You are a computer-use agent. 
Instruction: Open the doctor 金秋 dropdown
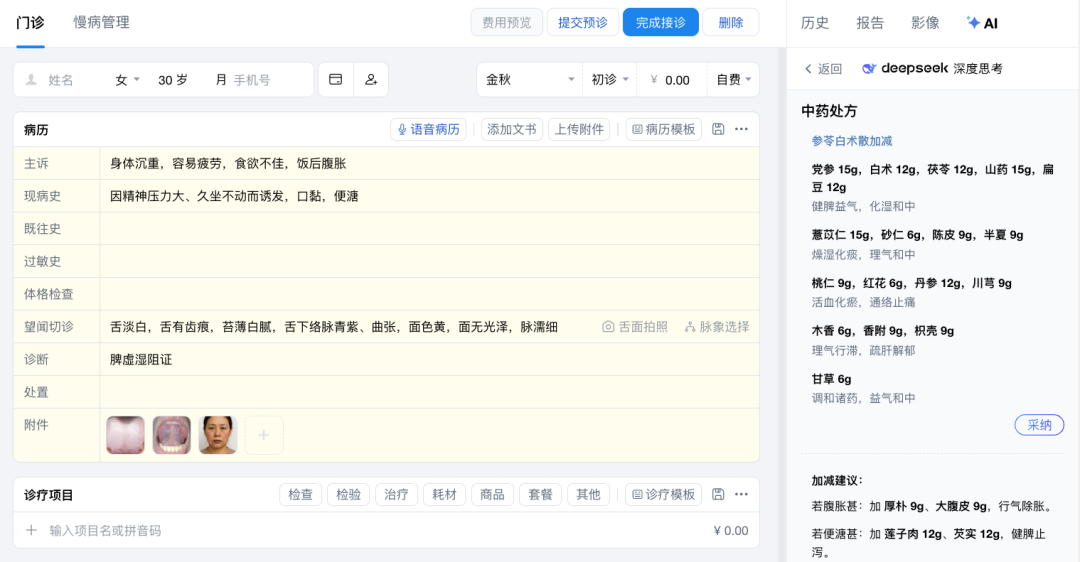[530, 80]
